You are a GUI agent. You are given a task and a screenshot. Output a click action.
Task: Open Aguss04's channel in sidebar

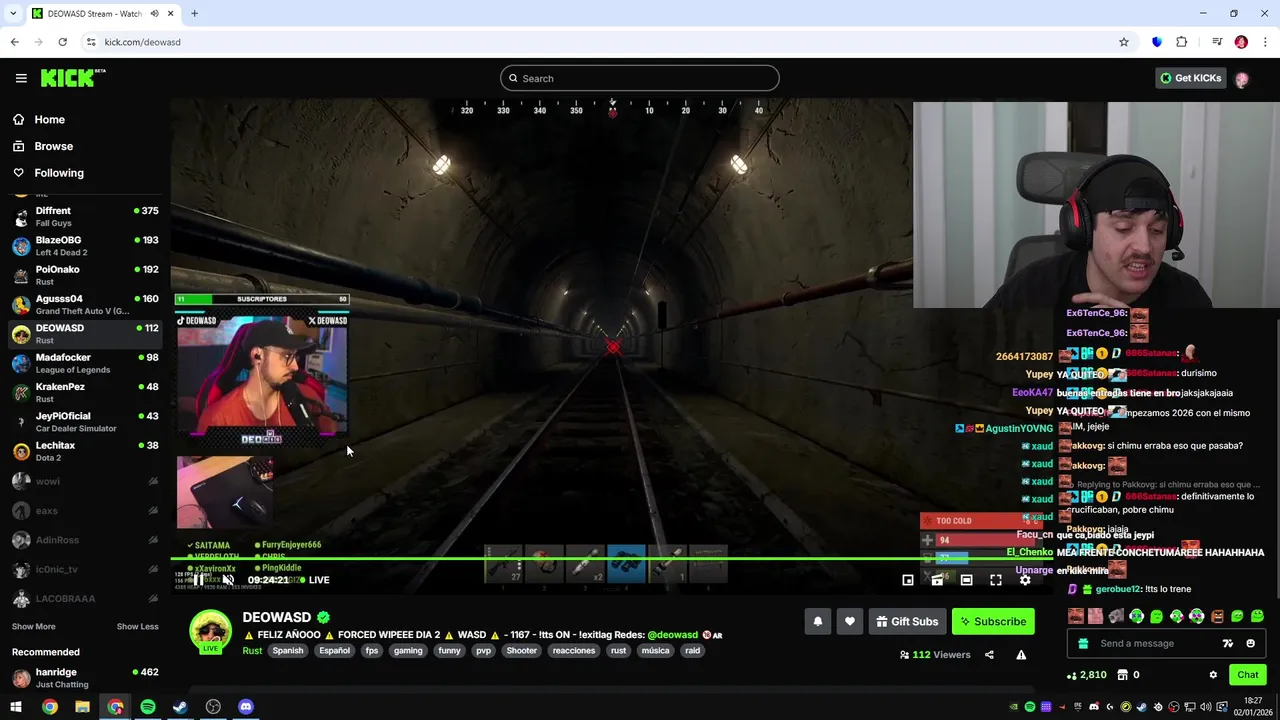(x=85, y=304)
